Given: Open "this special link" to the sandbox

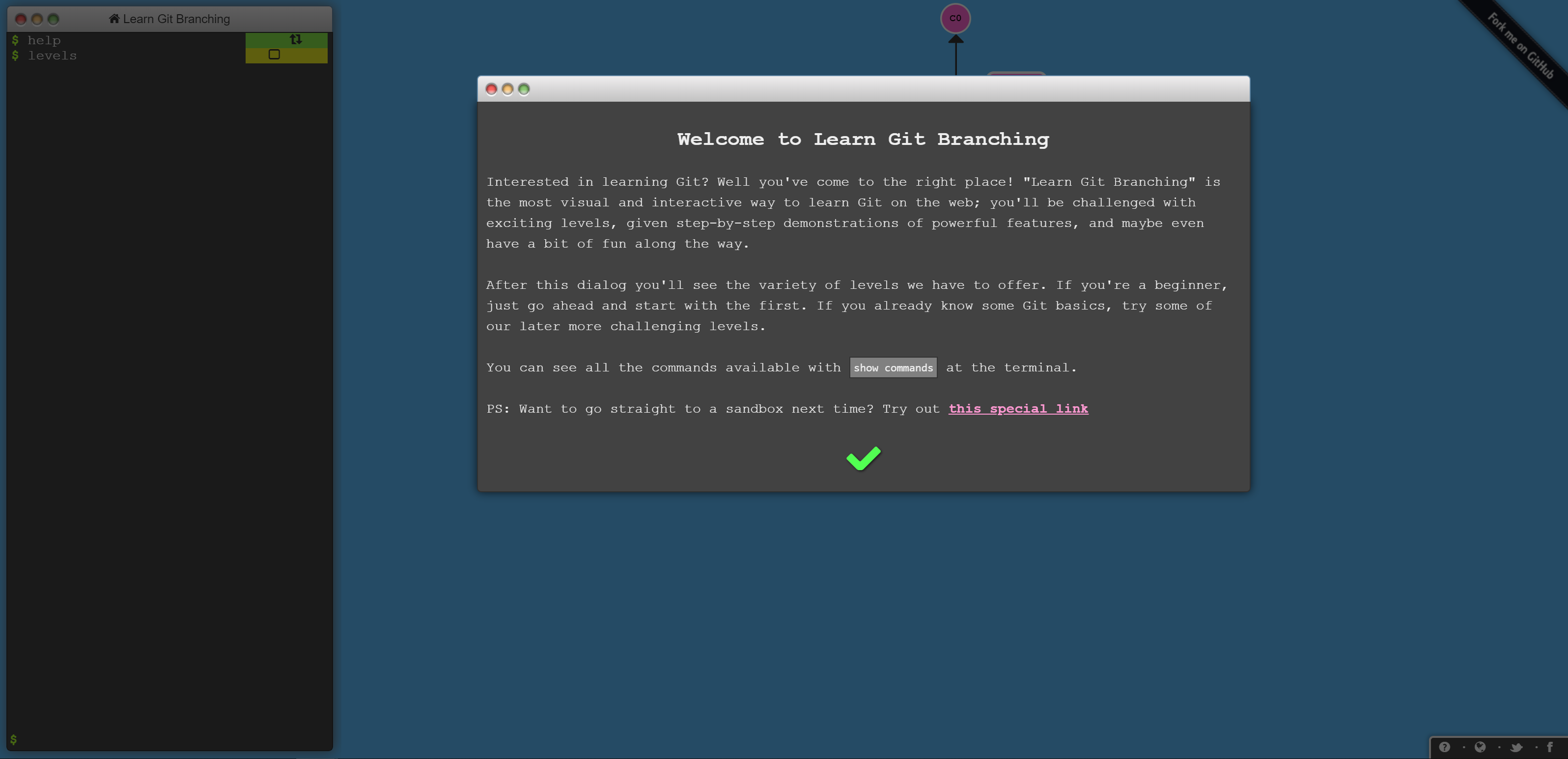Looking at the screenshot, I should [x=1018, y=408].
